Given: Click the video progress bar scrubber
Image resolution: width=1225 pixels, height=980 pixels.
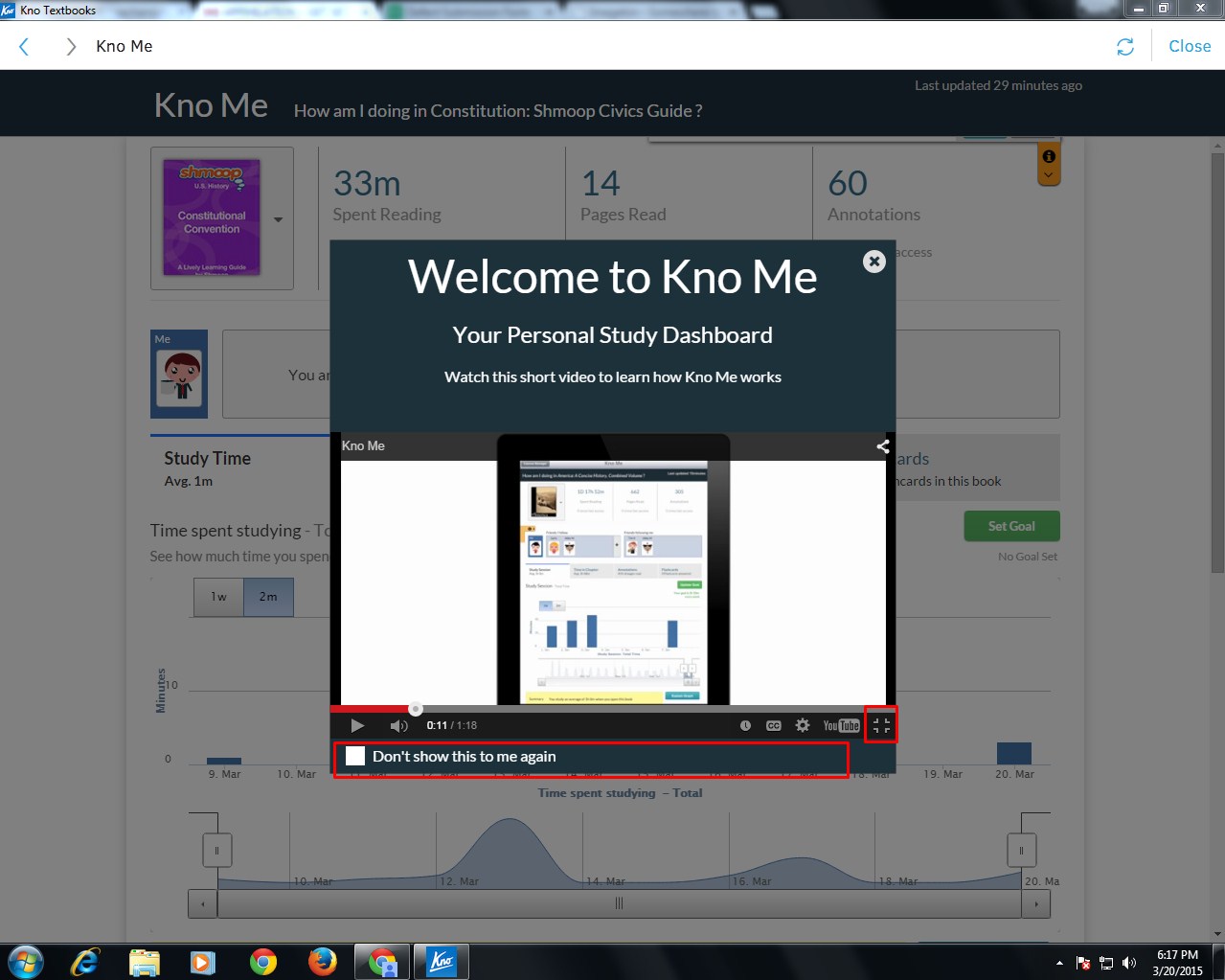Looking at the screenshot, I should [x=416, y=709].
